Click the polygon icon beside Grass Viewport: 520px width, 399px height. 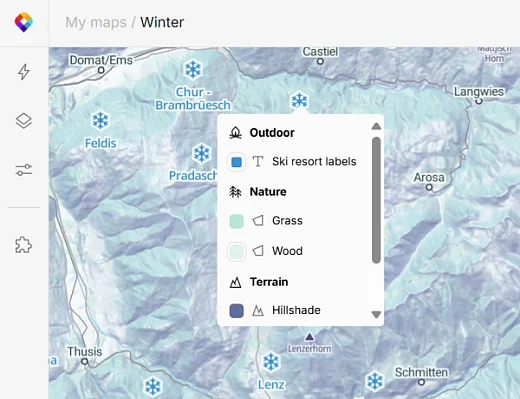pos(258,220)
